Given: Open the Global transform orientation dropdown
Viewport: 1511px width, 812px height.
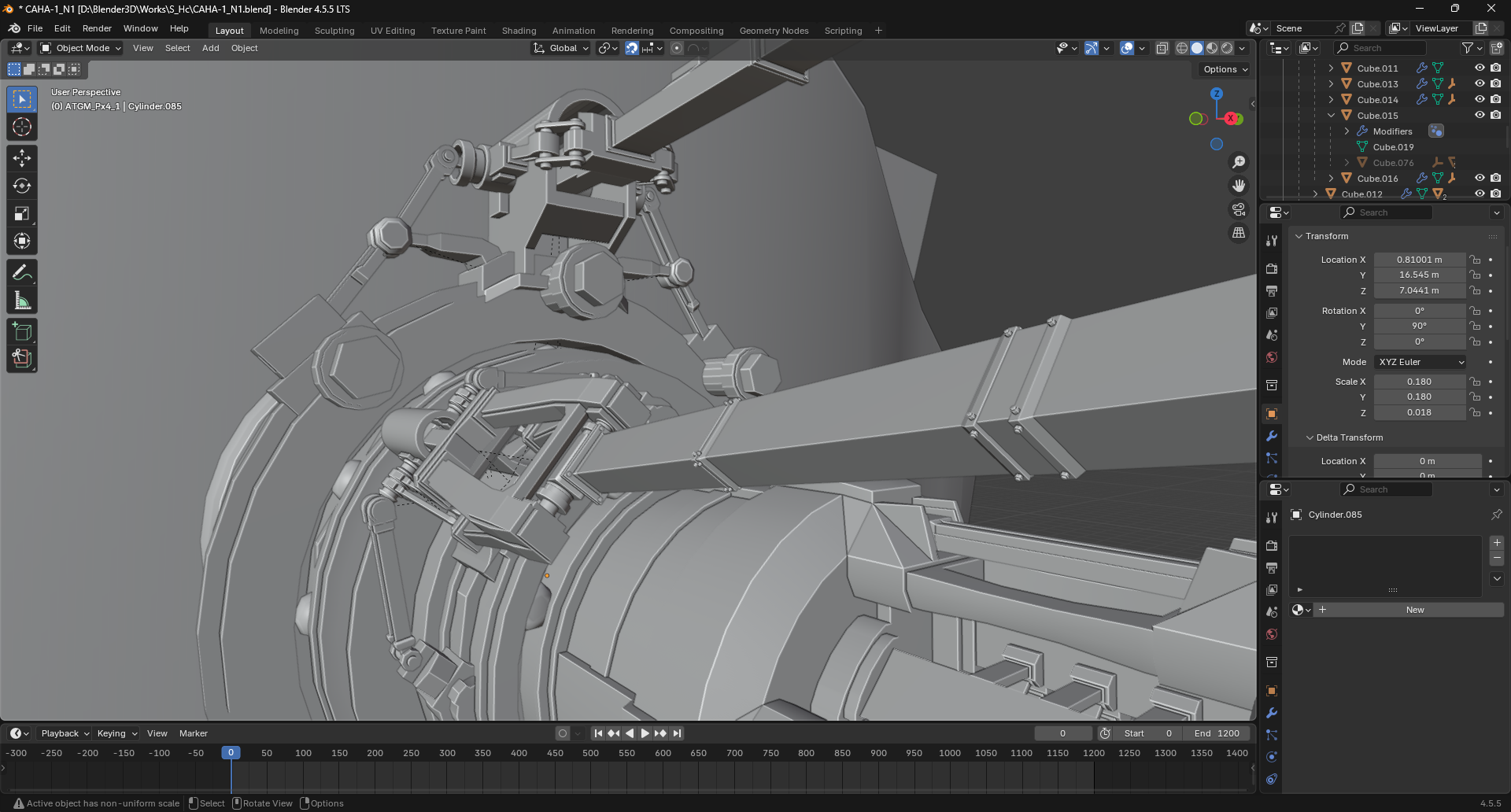Looking at the screenshot, I should click(x=562, y=48).
